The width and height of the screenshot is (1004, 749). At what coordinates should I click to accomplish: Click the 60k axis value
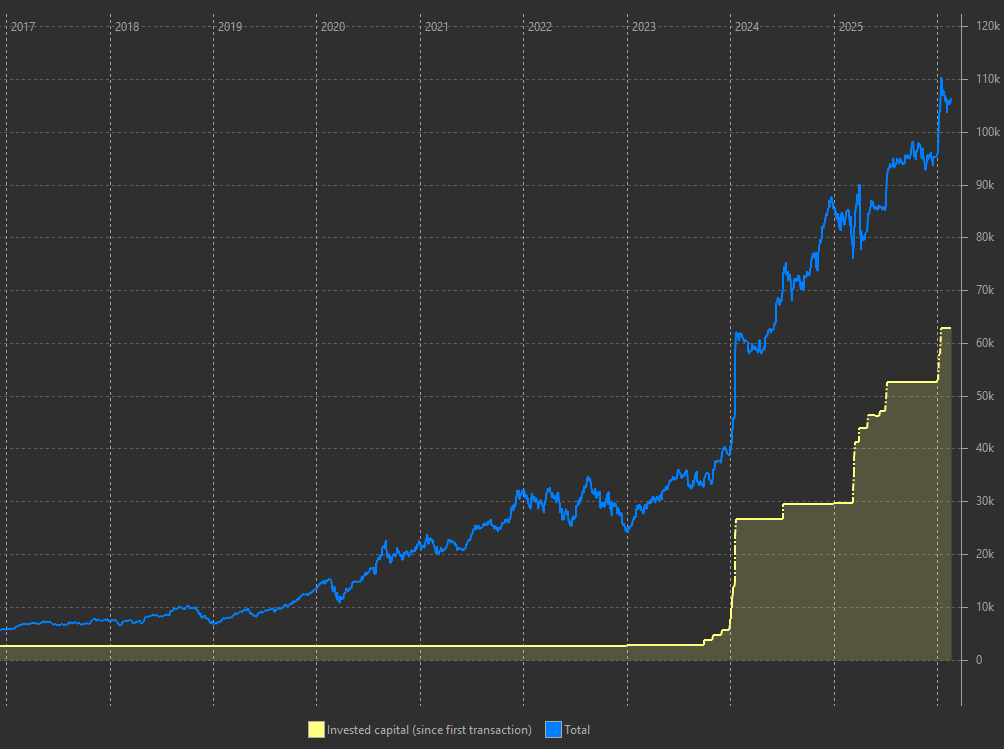click(985, 343)
